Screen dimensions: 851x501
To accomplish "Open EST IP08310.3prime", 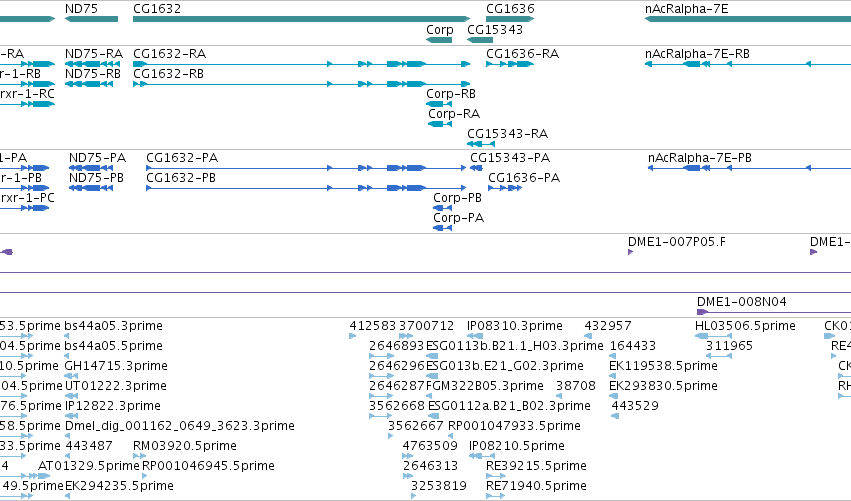I will pyautogui.click(x=515, y=326).
